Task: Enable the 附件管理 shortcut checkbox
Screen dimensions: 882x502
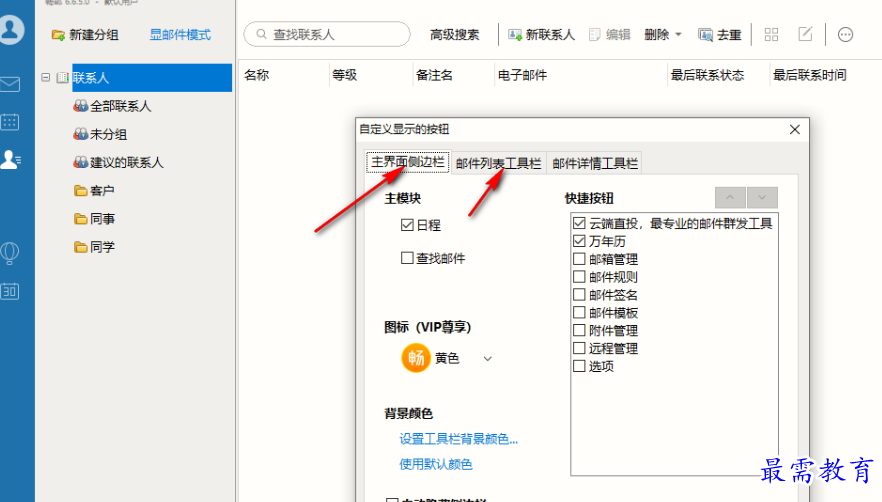Action: [579, 330]
